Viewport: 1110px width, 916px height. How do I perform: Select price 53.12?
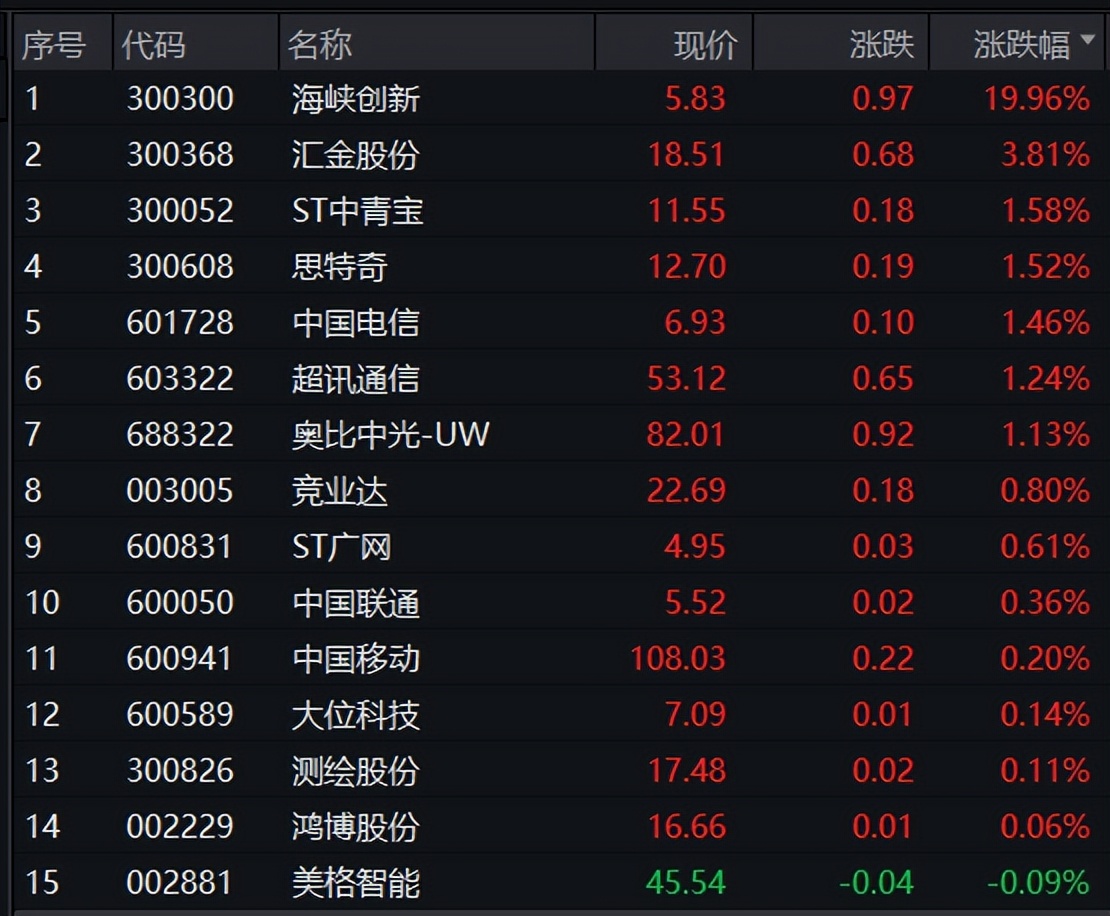(687, 379)
